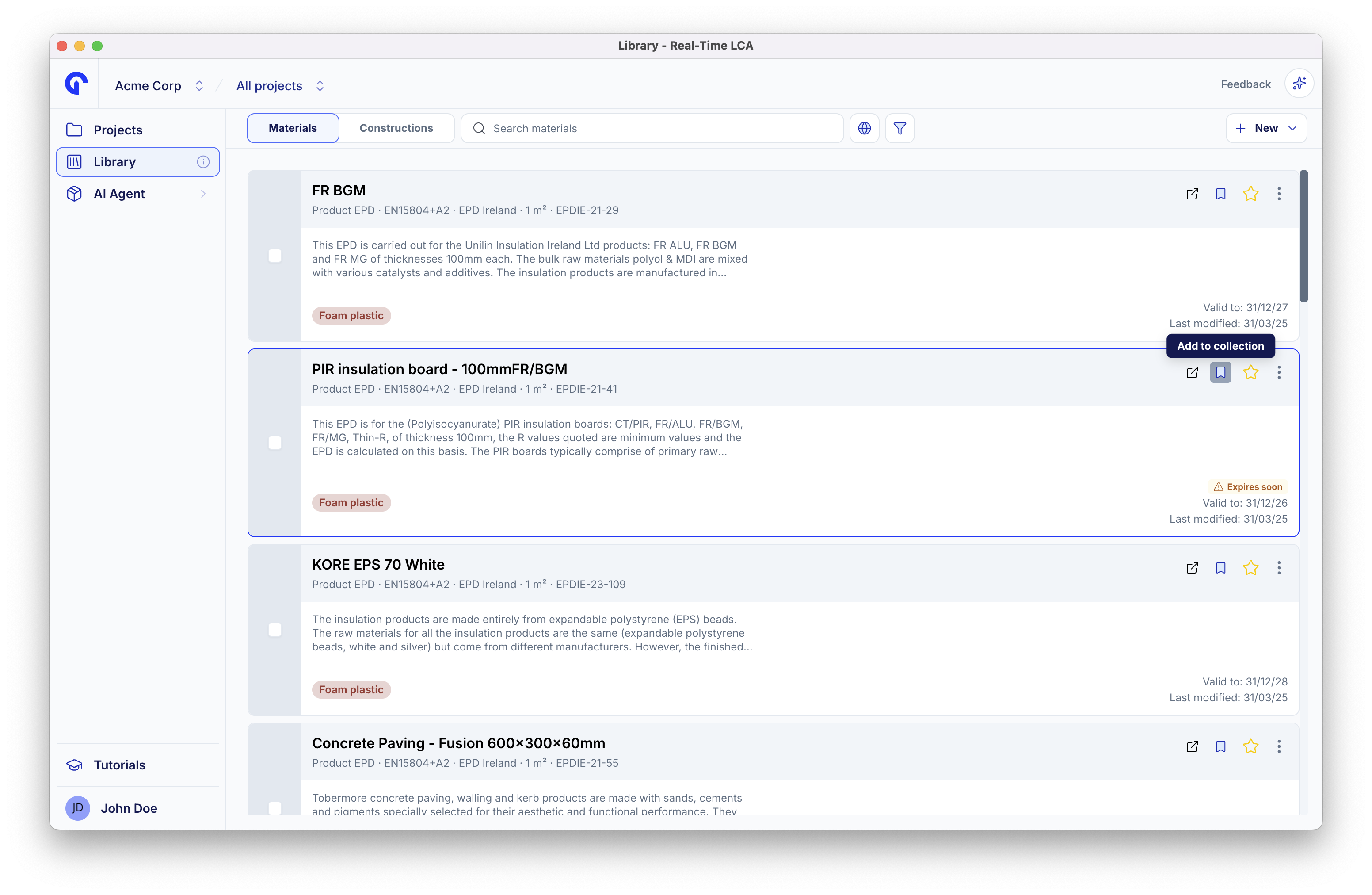The image size is (1372, 895).
Task: Click the globe region filter icon
Action: (x=864, y=128)
